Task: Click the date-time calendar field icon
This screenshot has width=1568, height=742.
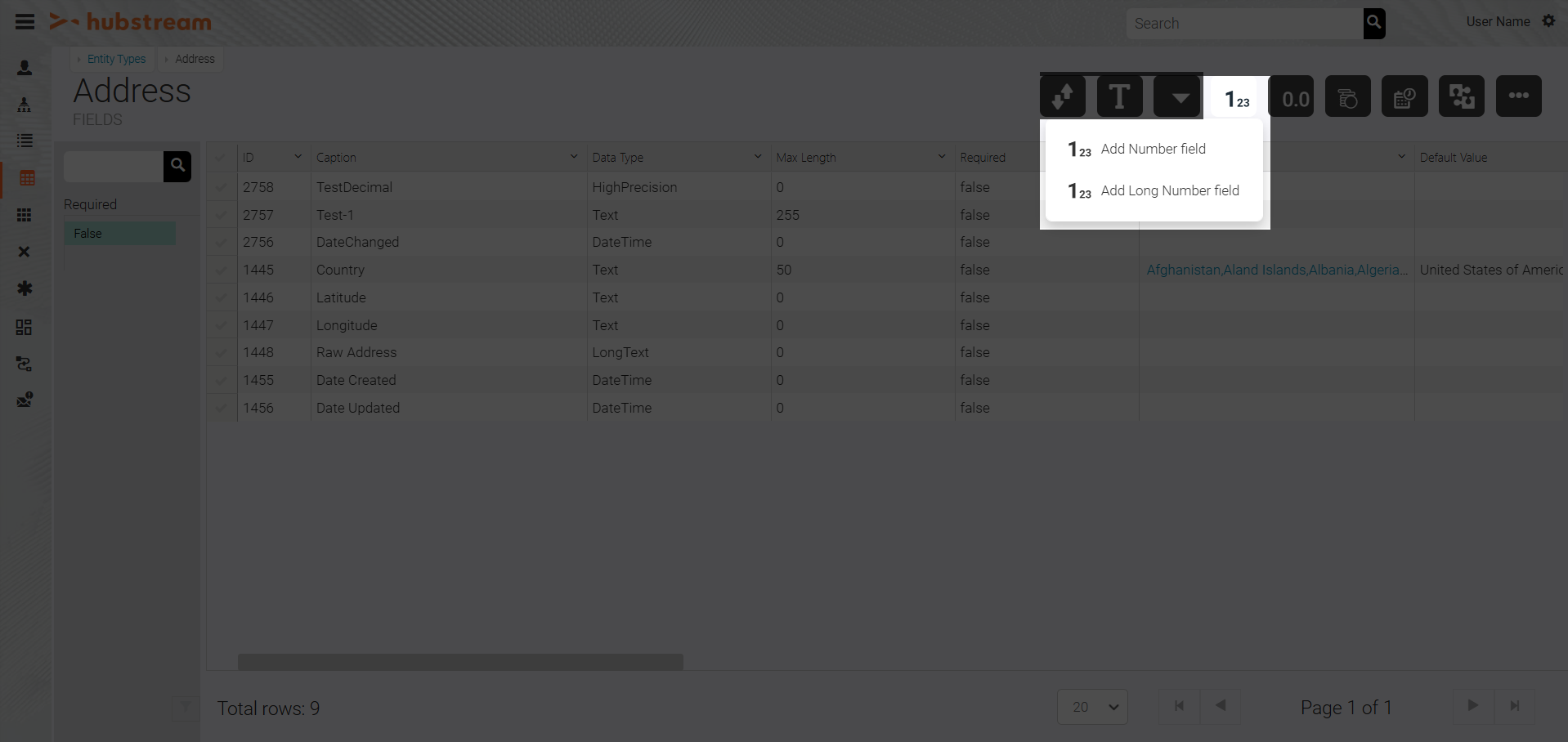Action: coord(1404,97)
